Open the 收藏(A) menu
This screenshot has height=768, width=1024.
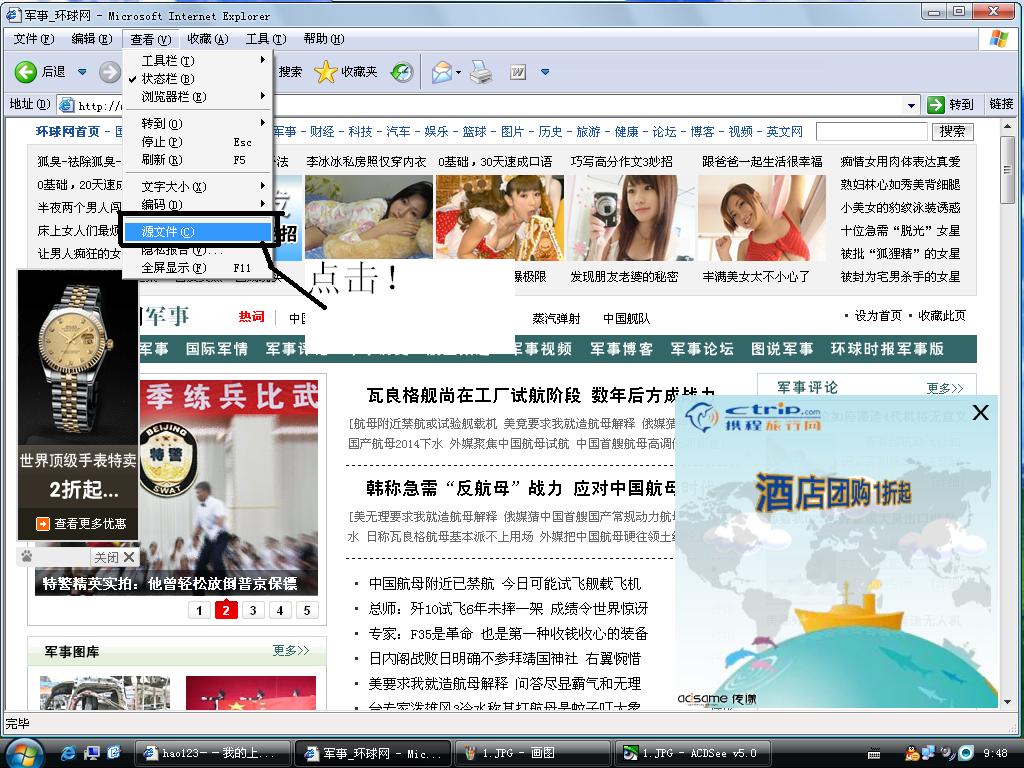[208, 39]
